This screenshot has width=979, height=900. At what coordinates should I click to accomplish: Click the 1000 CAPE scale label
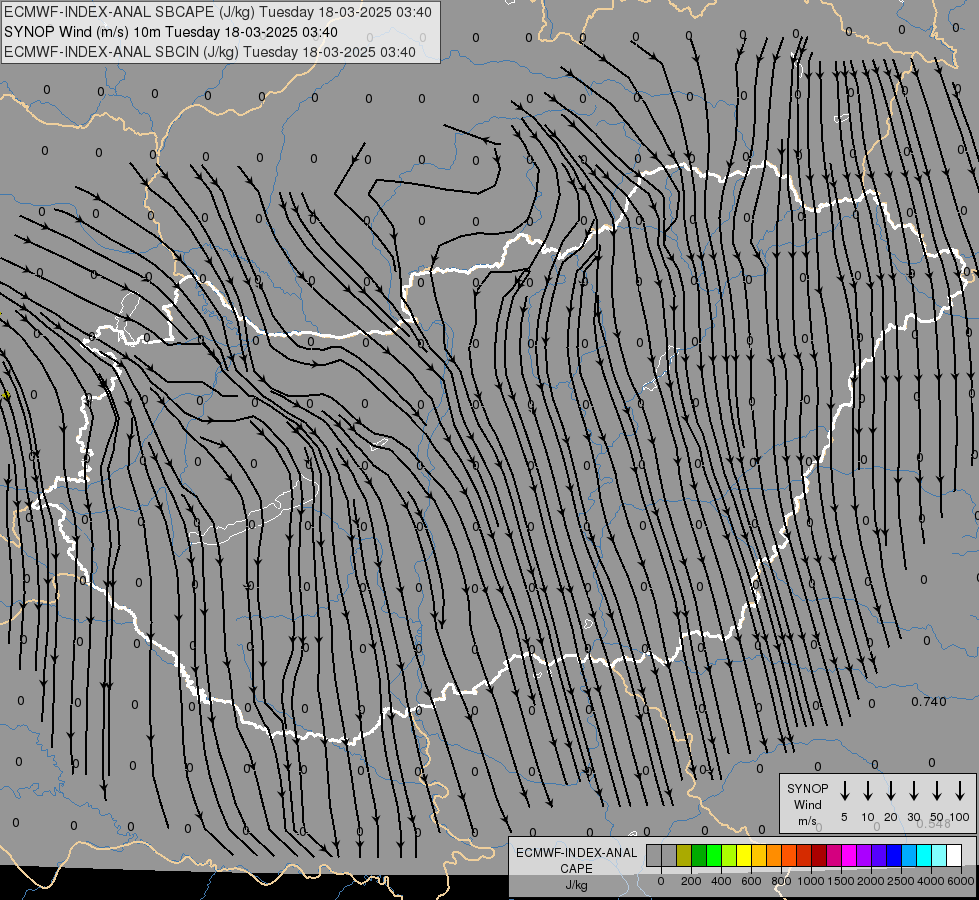(811, 881)
